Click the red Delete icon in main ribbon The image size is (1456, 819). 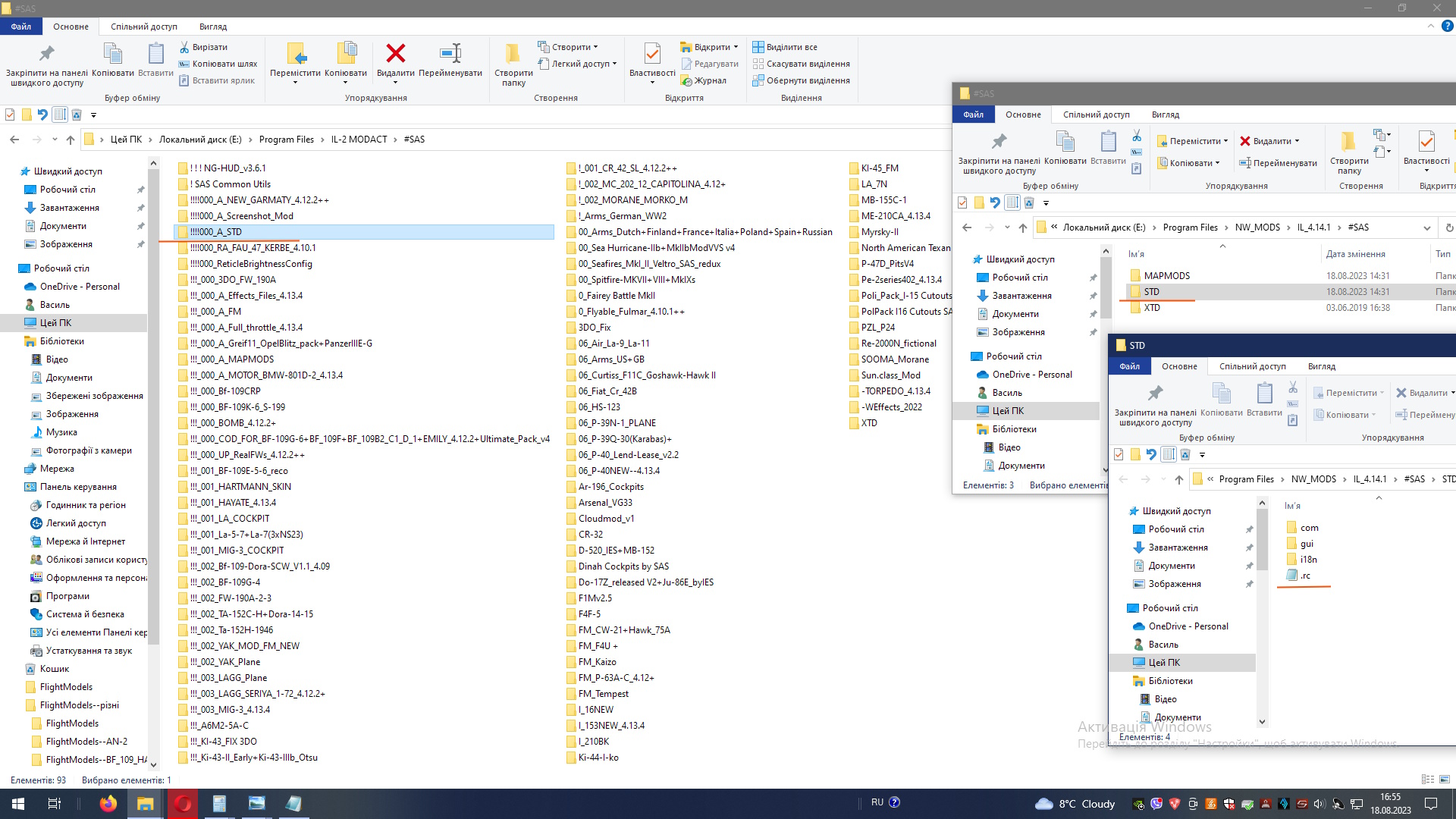[395, 54]
